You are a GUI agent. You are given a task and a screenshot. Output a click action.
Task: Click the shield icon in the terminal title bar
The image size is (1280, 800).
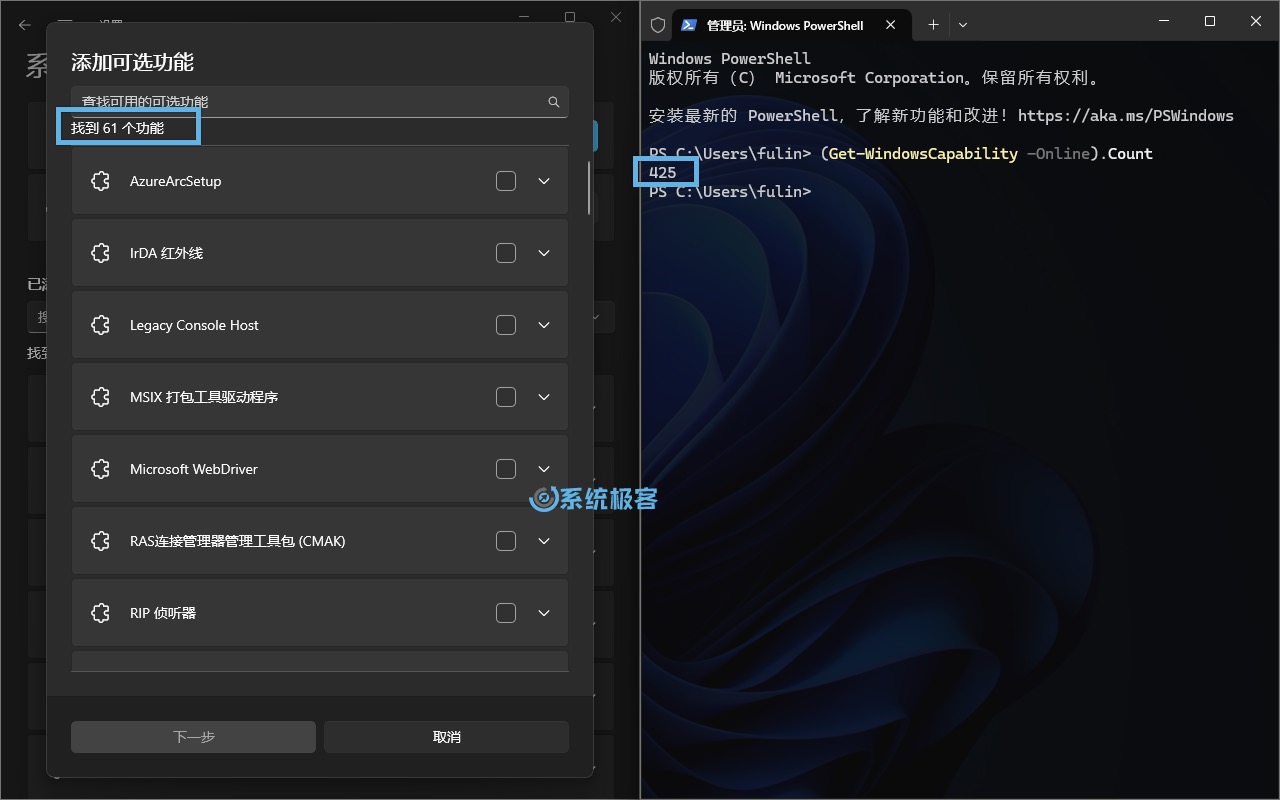point(658,24)
